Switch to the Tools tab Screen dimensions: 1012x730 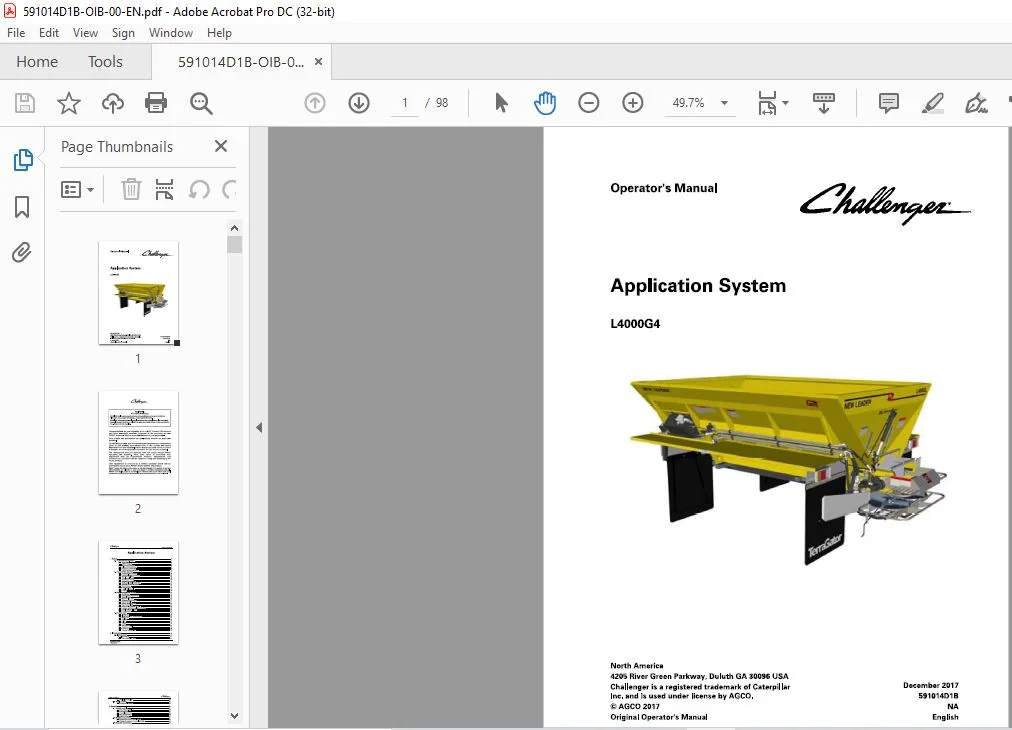(x=105, y=62)
